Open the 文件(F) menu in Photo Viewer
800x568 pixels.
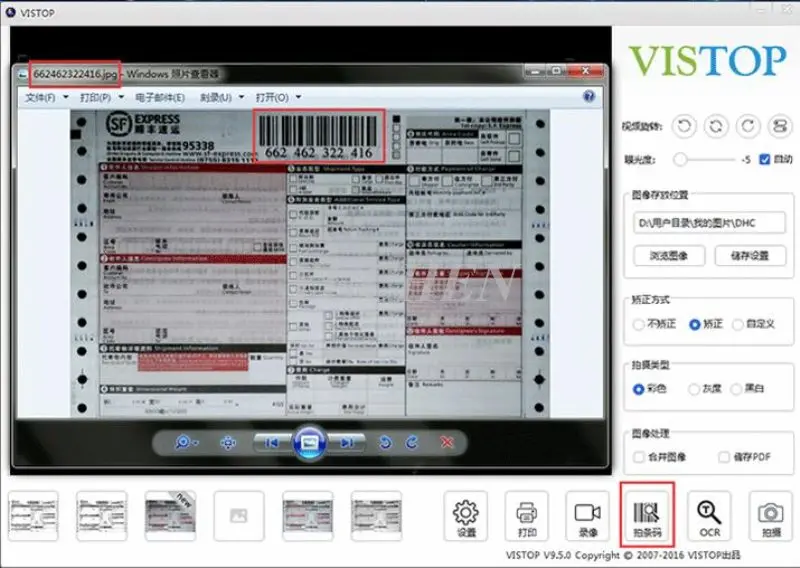click(x=40, y=97)
